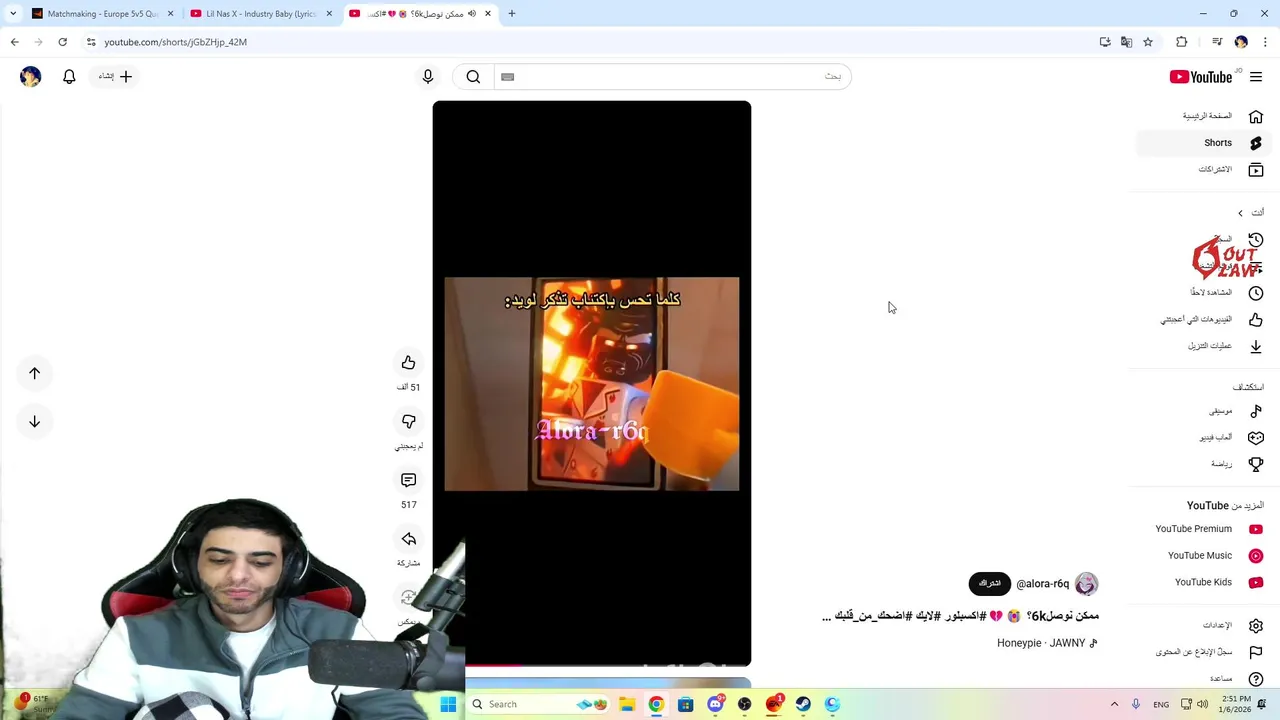Translate this page icon
Screen dimensions: 1280x720
pos(1126,42)
